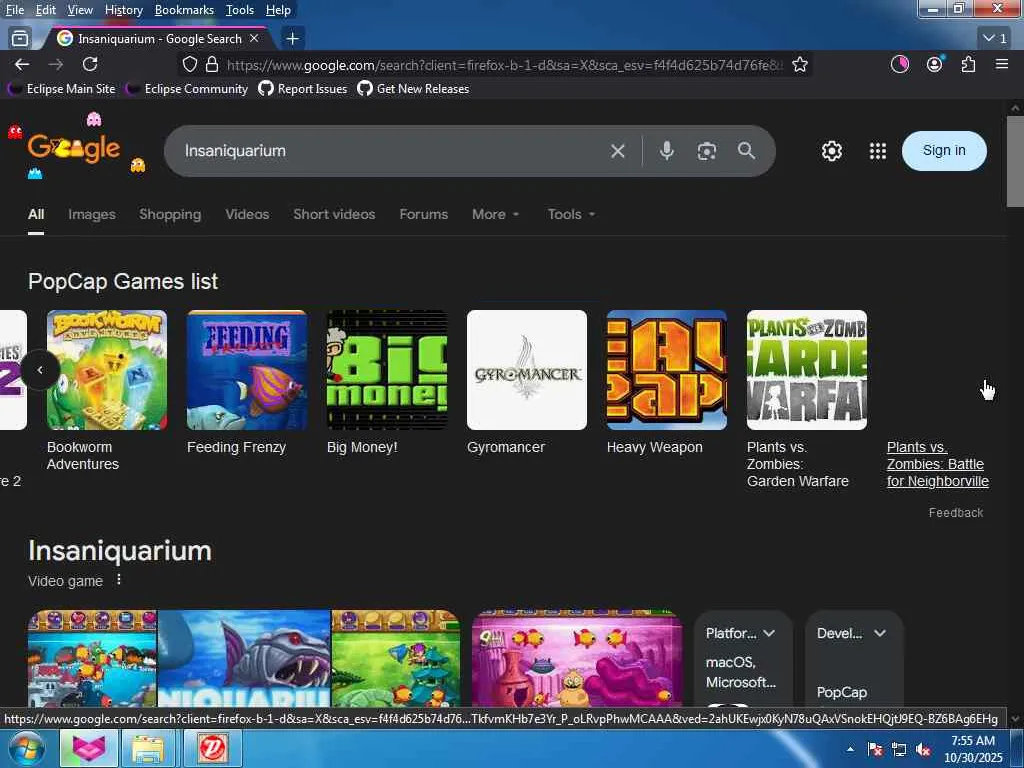The image size is (1024, 768).
Task: Open Google quick settings gear
Action: click(x=831, y=151)
